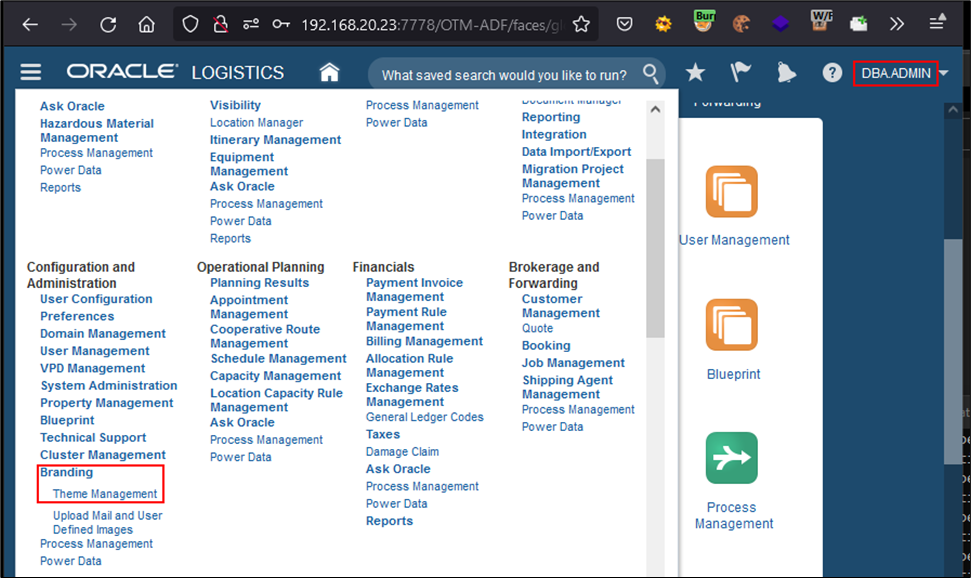This screenshot has height=578, width=971.
Task: Reload the page with the refresh icon
Action: 108,25
